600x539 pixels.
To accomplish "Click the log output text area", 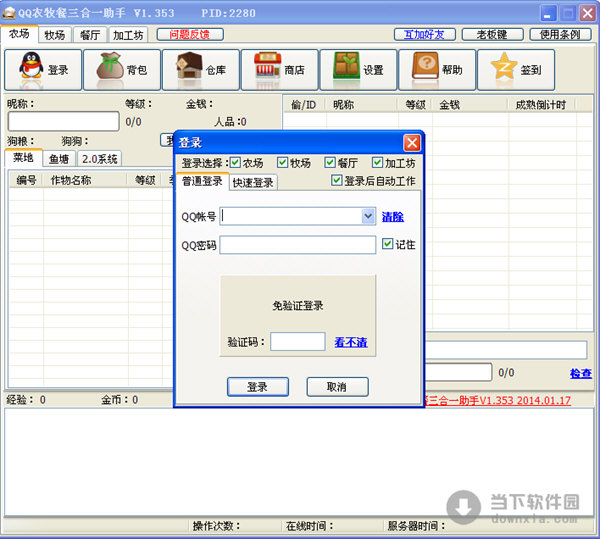I will 300,461.
